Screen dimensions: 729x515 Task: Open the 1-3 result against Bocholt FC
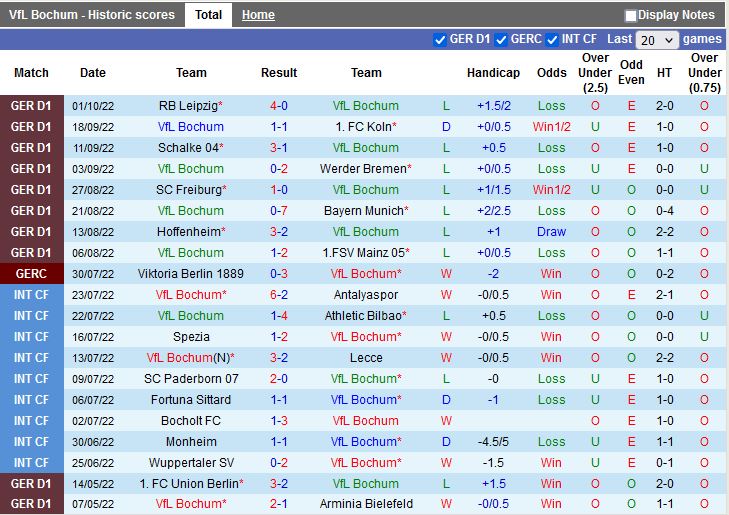pos(278,421)
